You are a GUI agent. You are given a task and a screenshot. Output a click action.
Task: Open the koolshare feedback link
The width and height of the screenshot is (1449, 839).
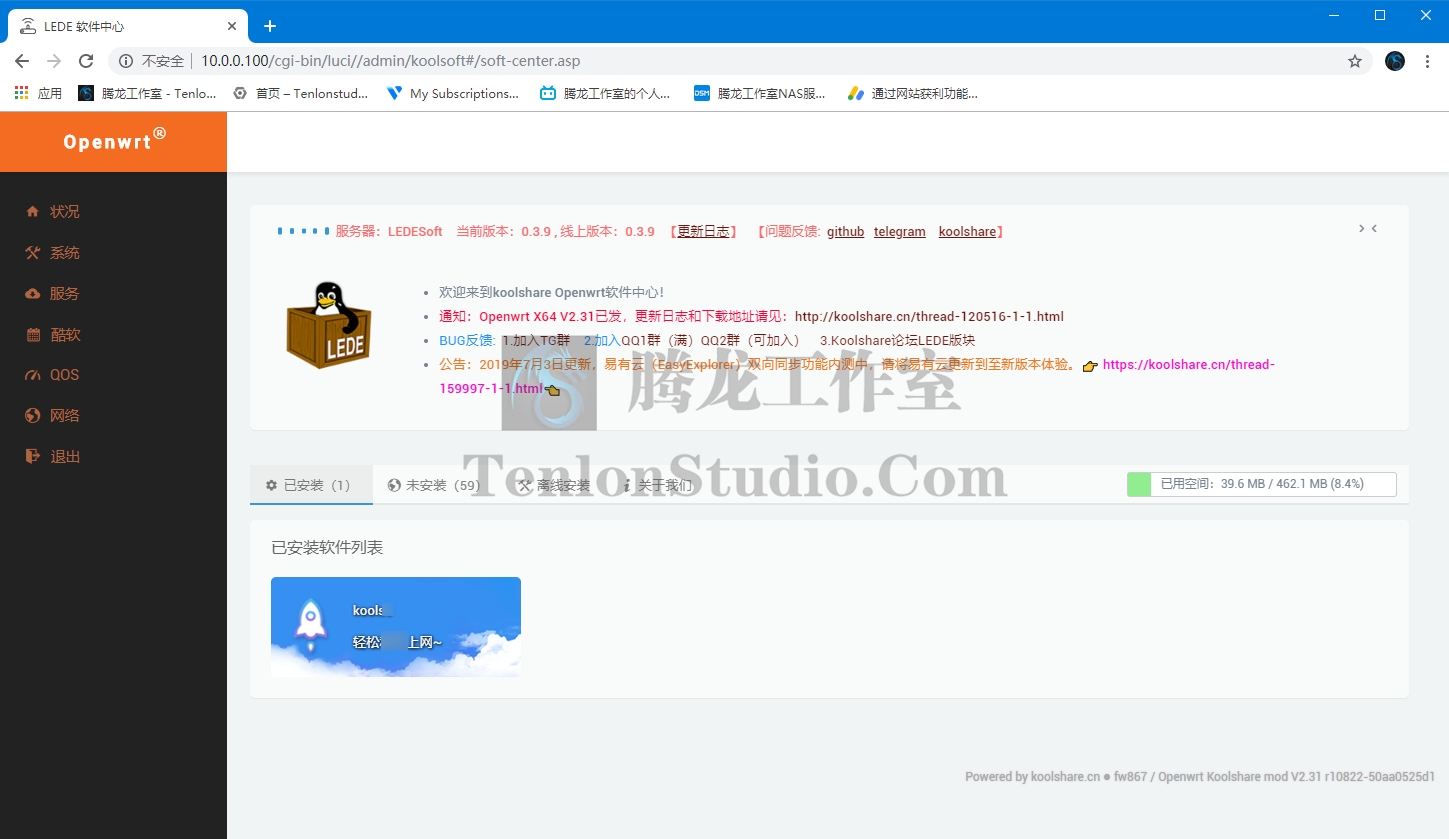click(967, 232)
